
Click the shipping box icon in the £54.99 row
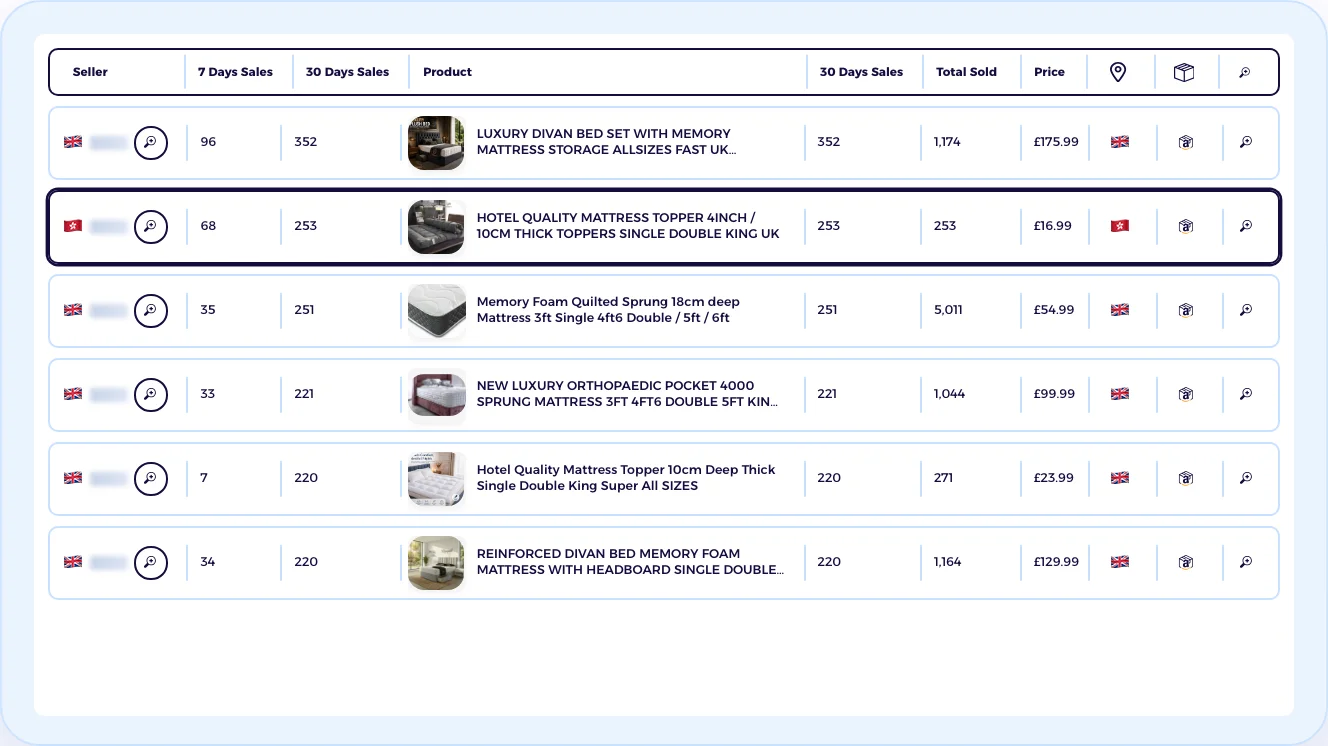[1186, 310]
